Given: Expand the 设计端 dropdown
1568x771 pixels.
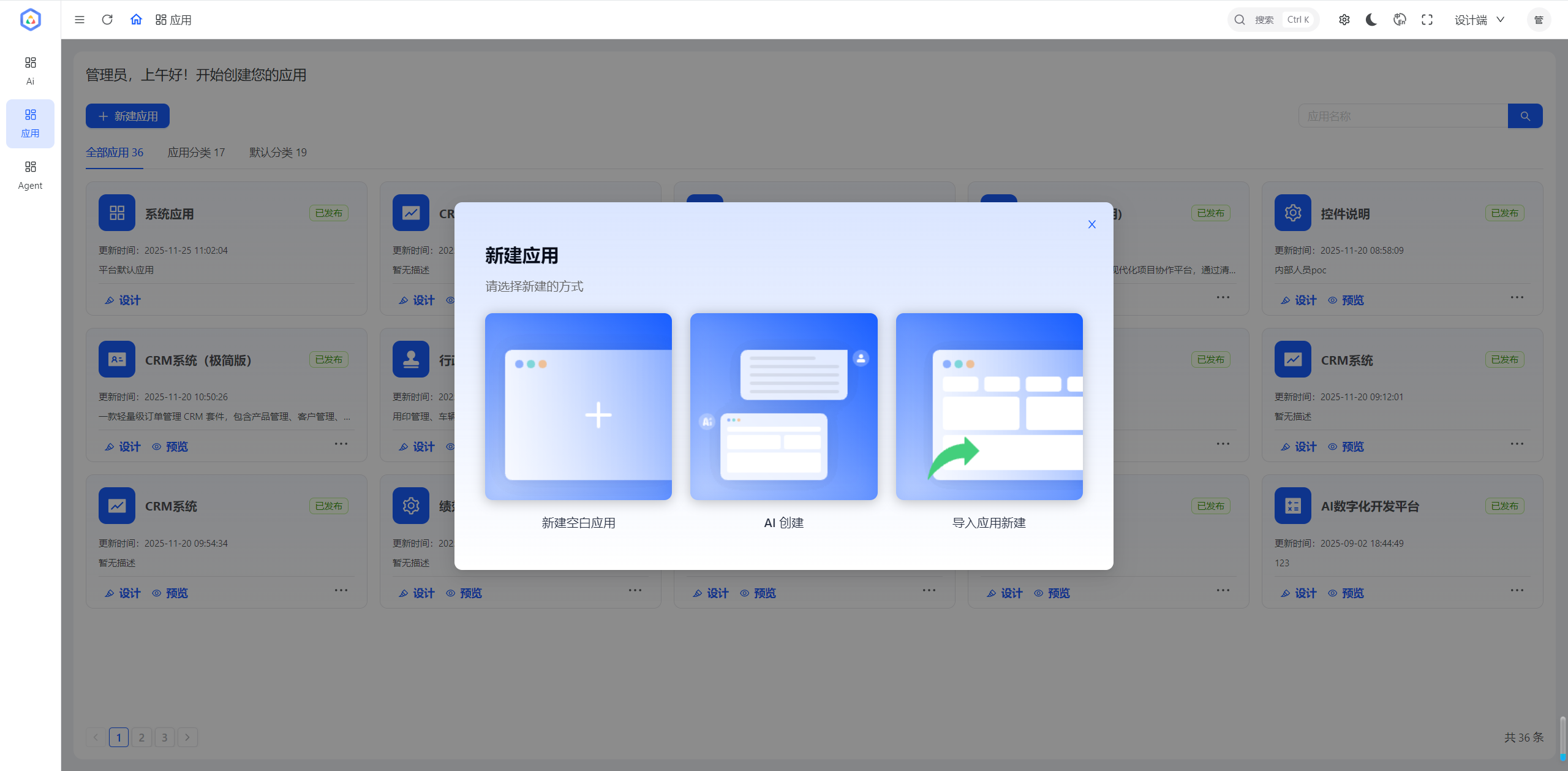Looking at the screenshot, I should coord(1478,19).
